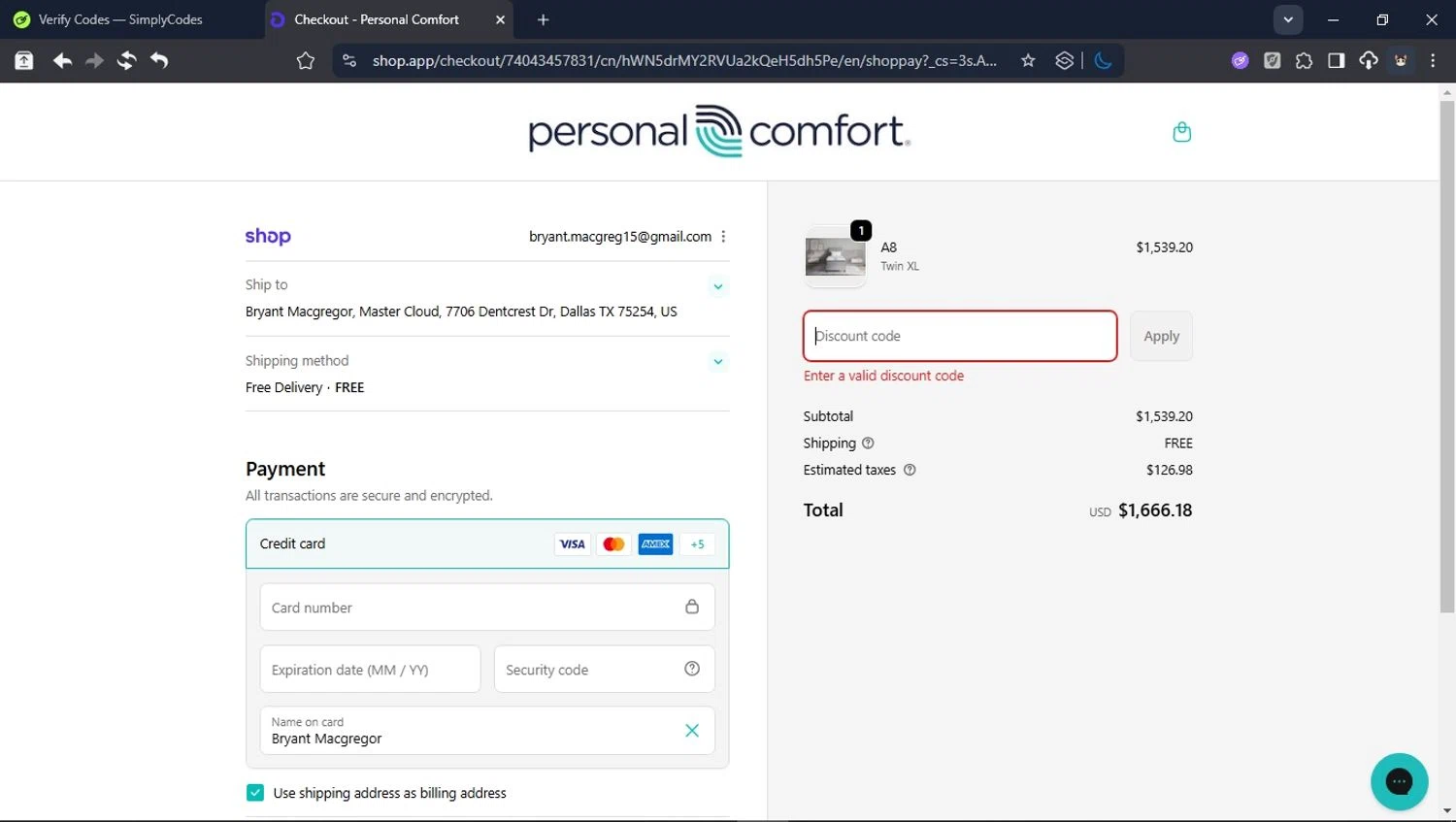Image resolution: width=1456 pixels, height=822 pixels.
Task: Click the undo-style arrow in the toolbar
Action: (x=159, y=60)
